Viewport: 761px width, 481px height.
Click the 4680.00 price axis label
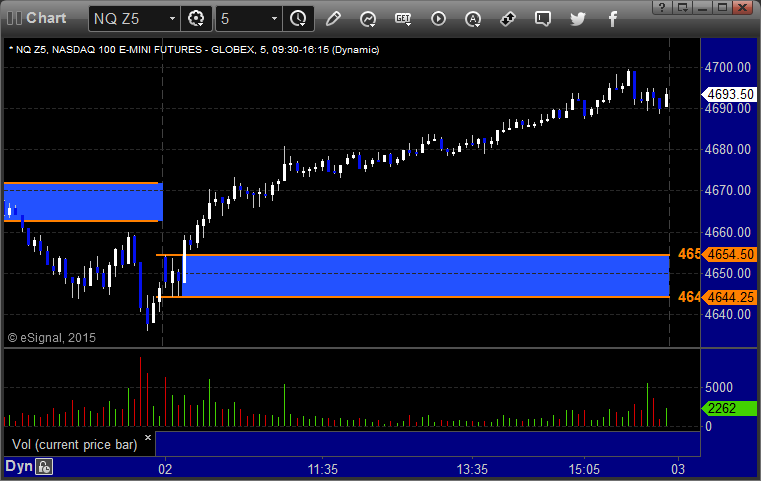(x=728, y=149)
